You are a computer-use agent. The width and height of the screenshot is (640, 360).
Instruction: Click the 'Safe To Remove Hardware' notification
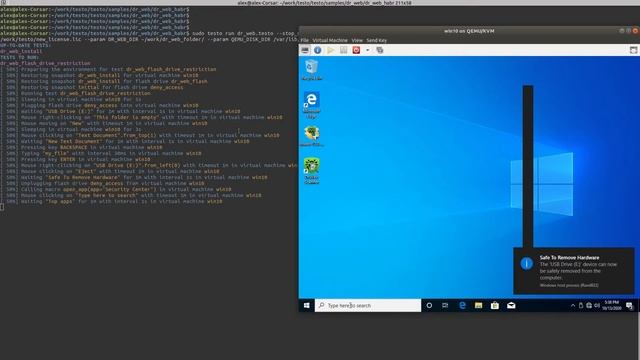click(x=573, y=271)
